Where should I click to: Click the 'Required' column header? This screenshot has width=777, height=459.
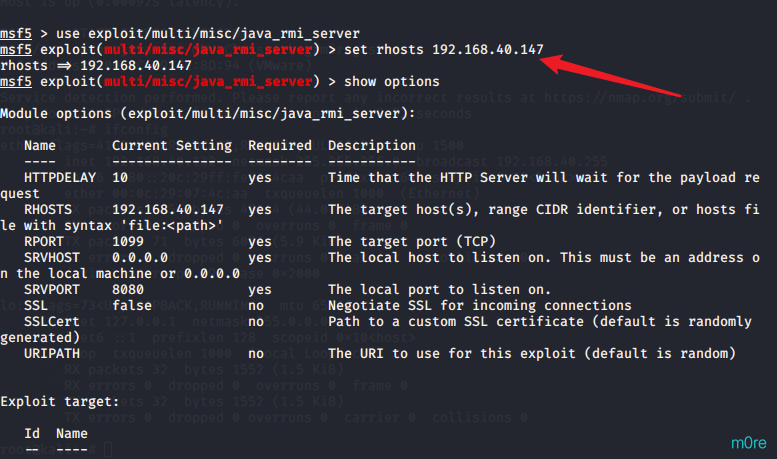click(x=280, y=146)
